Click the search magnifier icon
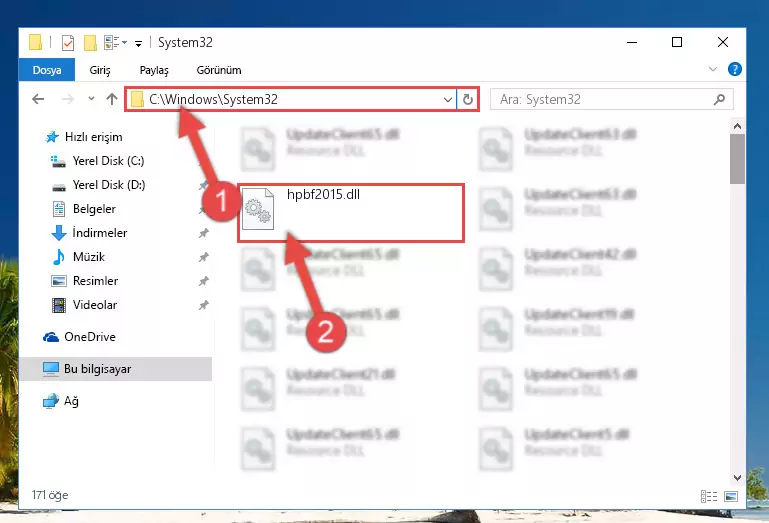Viewport: 769px width, 523px height. coord(719,100)
